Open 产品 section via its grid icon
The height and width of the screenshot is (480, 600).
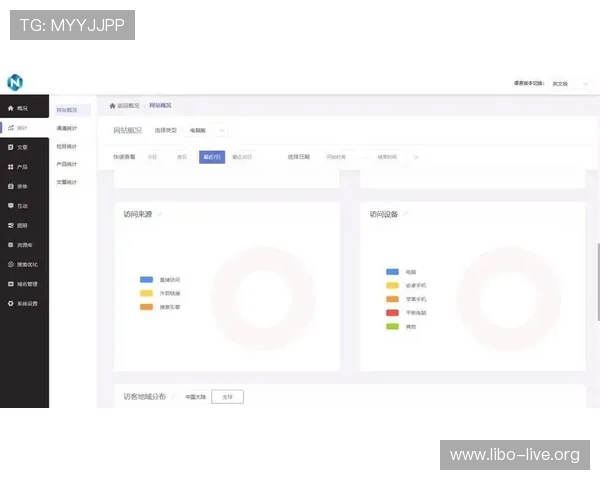[11, 167]
